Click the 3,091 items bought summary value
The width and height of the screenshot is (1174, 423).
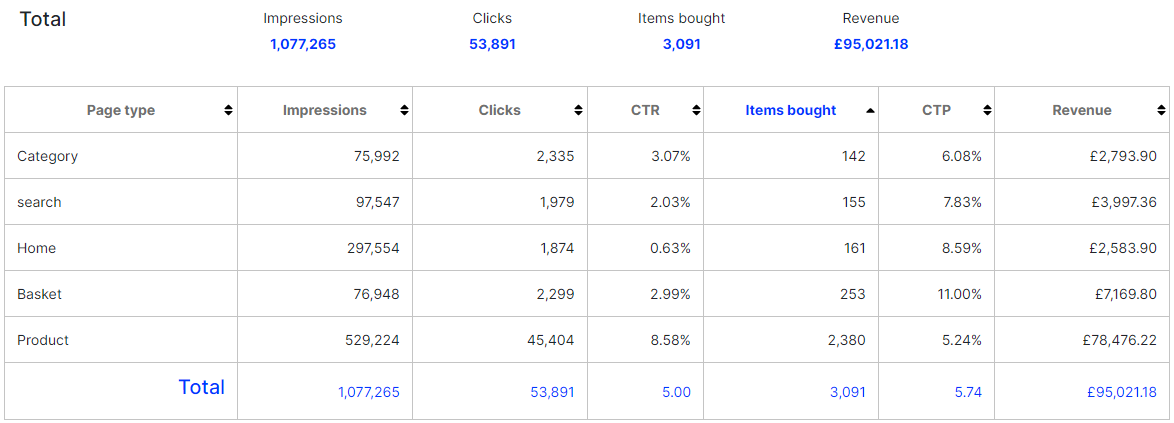(681, 44)
